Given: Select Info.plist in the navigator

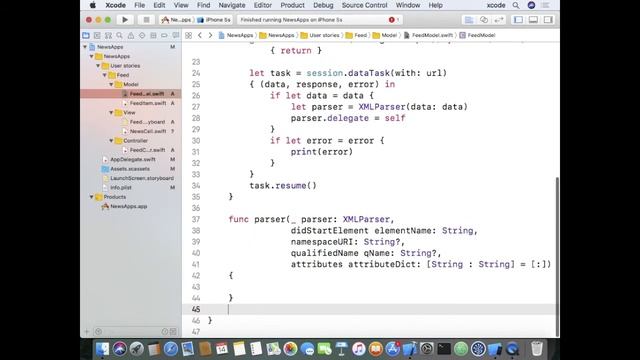Looking at the screenshot, I should 121,188.
